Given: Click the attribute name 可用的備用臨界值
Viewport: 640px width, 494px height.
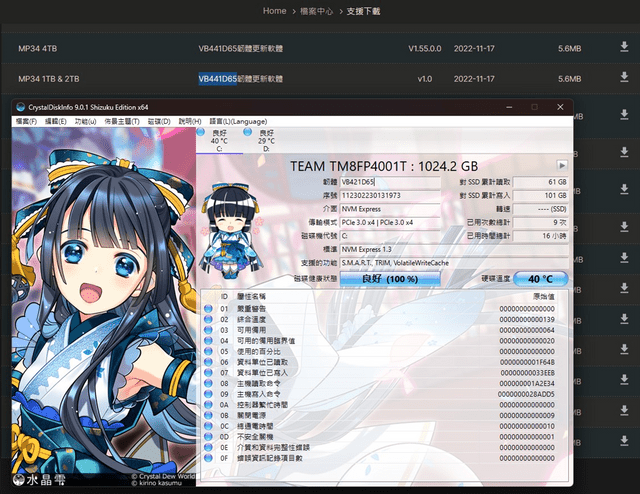Looking at the screenshot, I should [x=266, y=340].
